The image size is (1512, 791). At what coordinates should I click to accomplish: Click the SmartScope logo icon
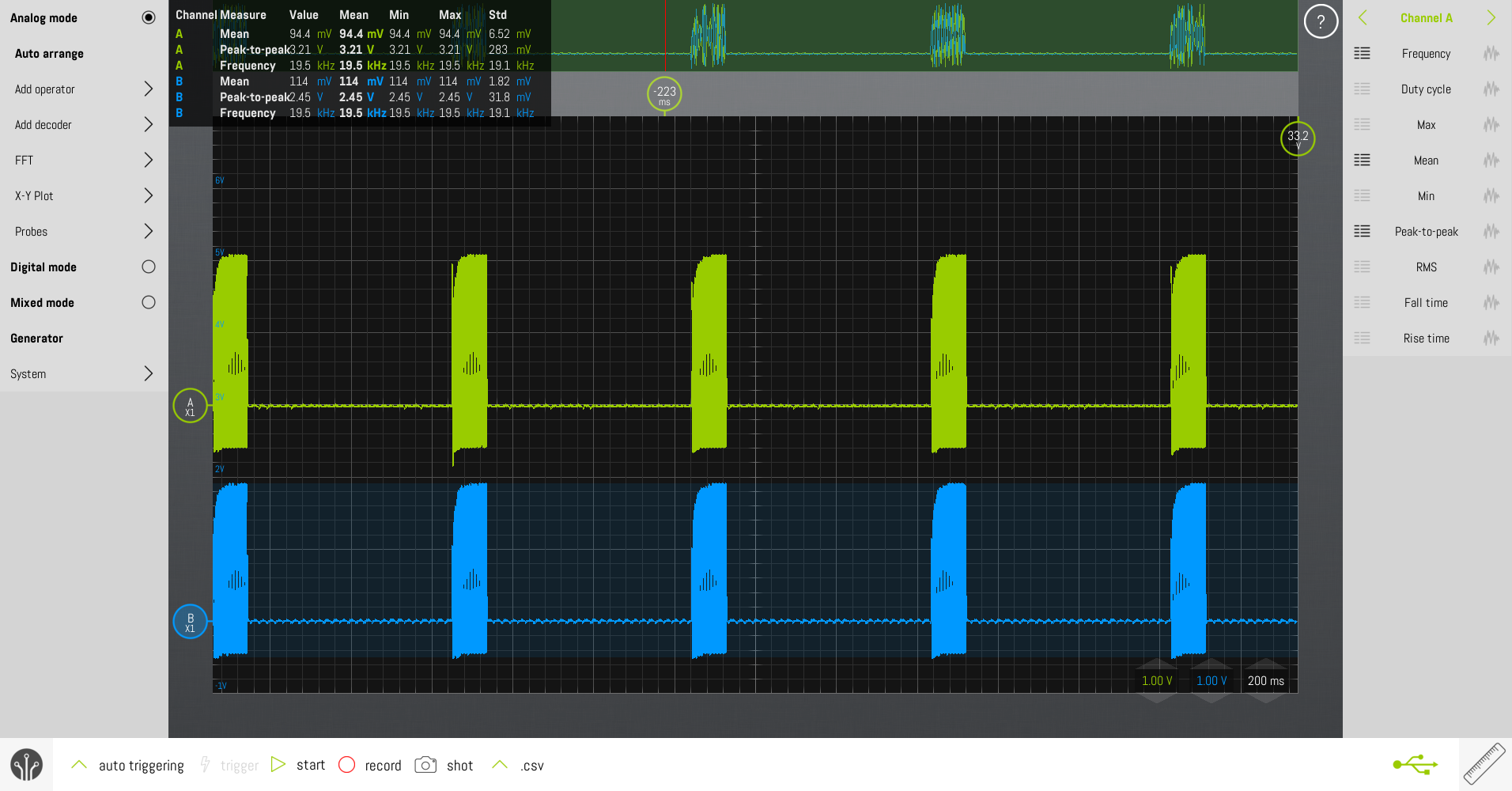26,765
